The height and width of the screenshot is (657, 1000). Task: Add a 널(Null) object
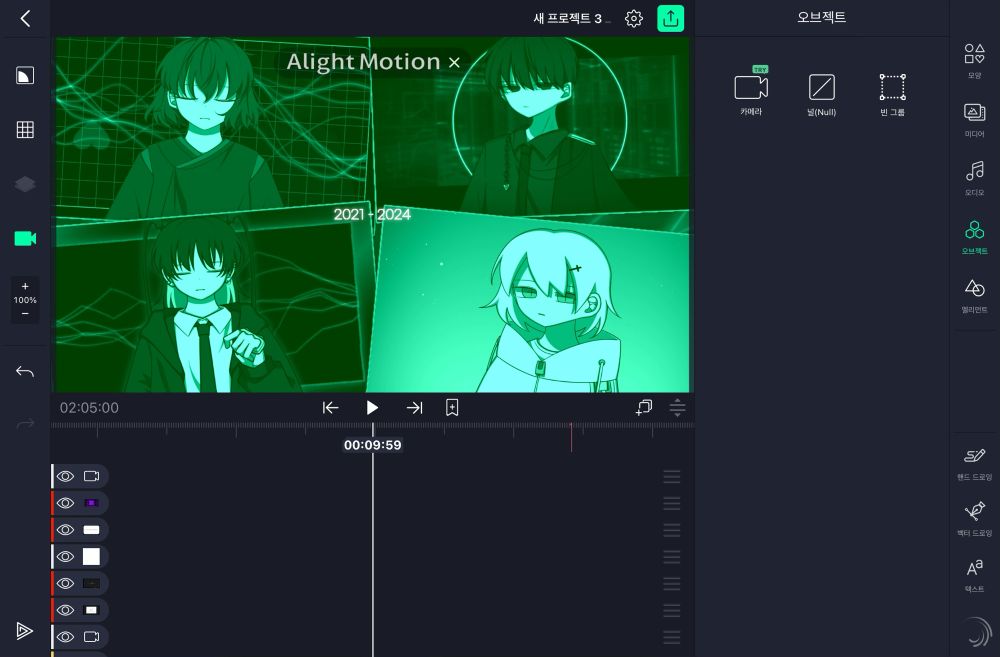click(x=821, y=94)
